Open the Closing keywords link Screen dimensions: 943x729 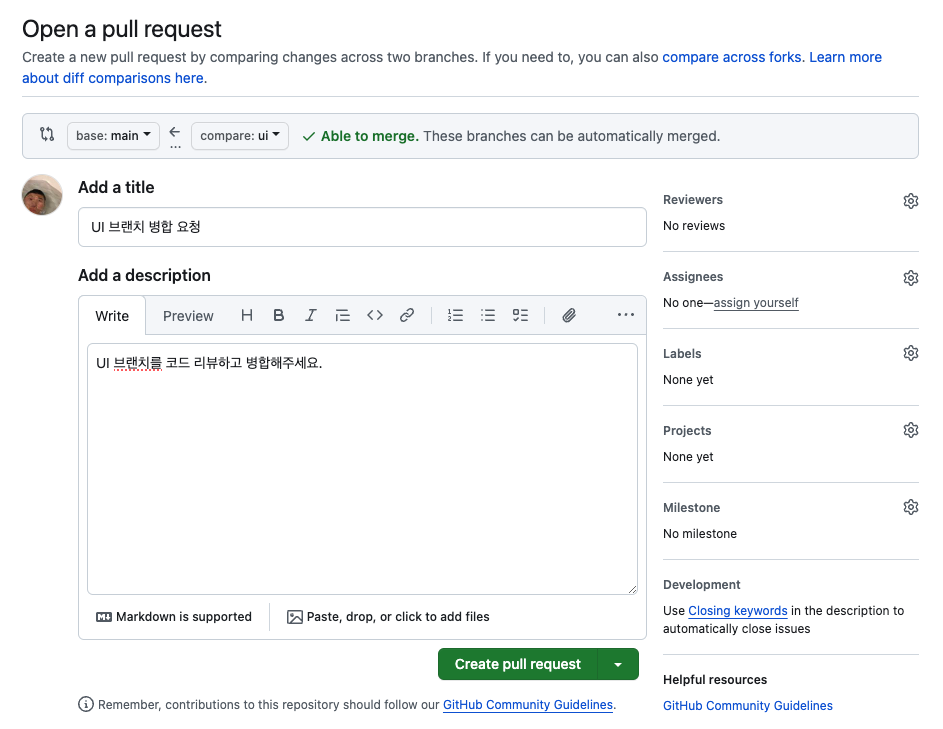[x=737, y=611]
